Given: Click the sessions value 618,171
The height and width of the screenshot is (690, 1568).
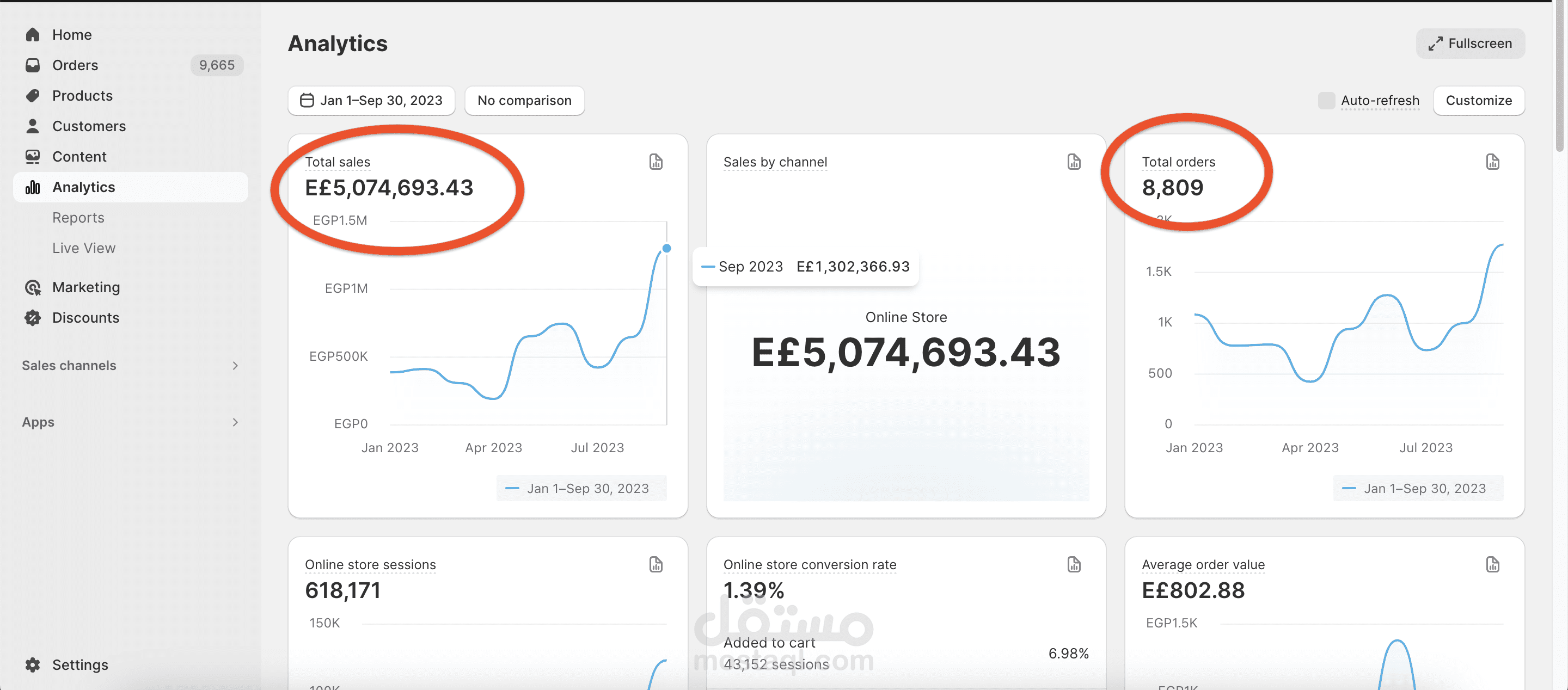Looking at the screenshot, I should [342, 590].
